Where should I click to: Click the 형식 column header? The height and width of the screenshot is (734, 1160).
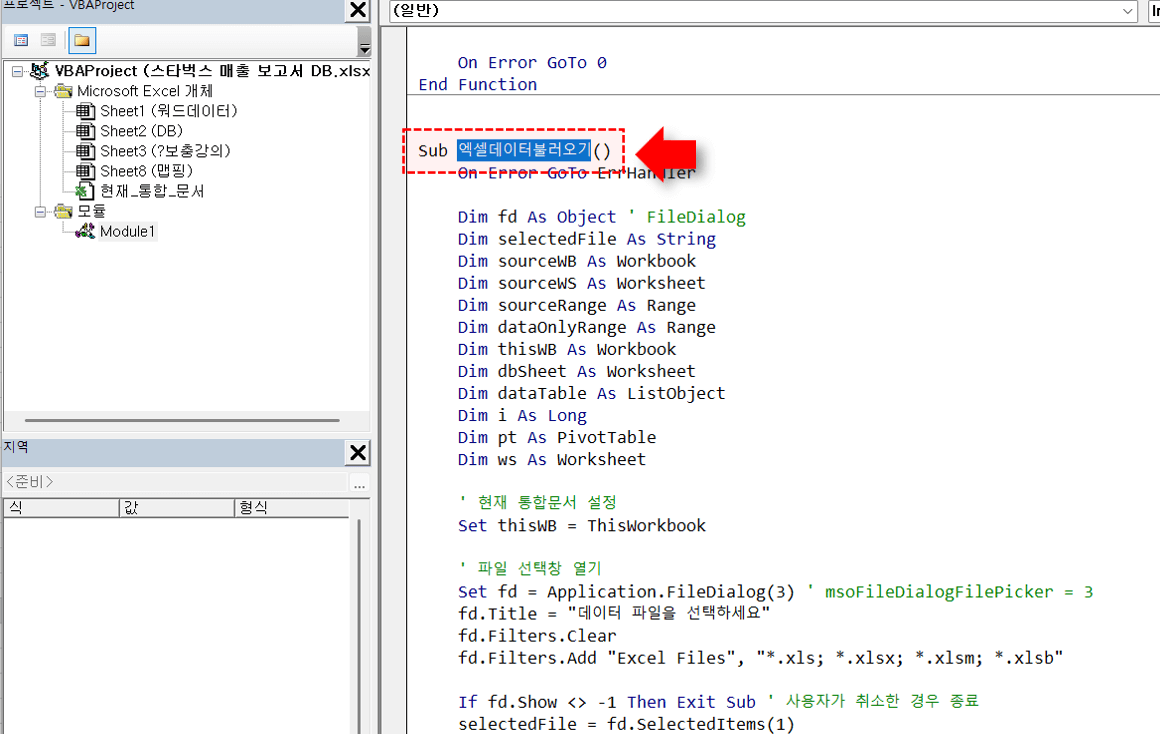pos(295,508)
